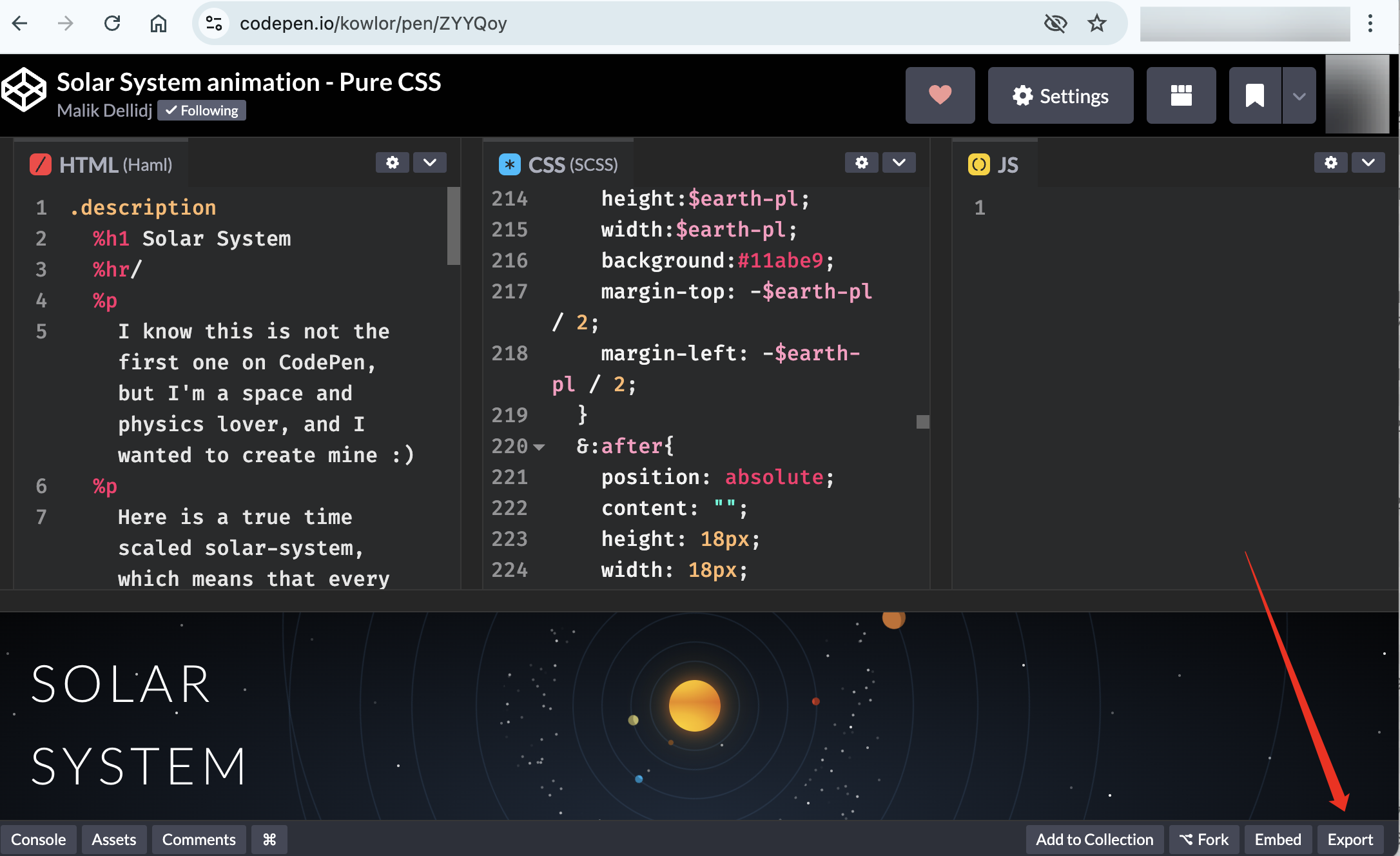The height and width of the screenshot is (856, 1400).
Task: Expand the bookmark dropdown arrow
Action: coord(1299,95)
